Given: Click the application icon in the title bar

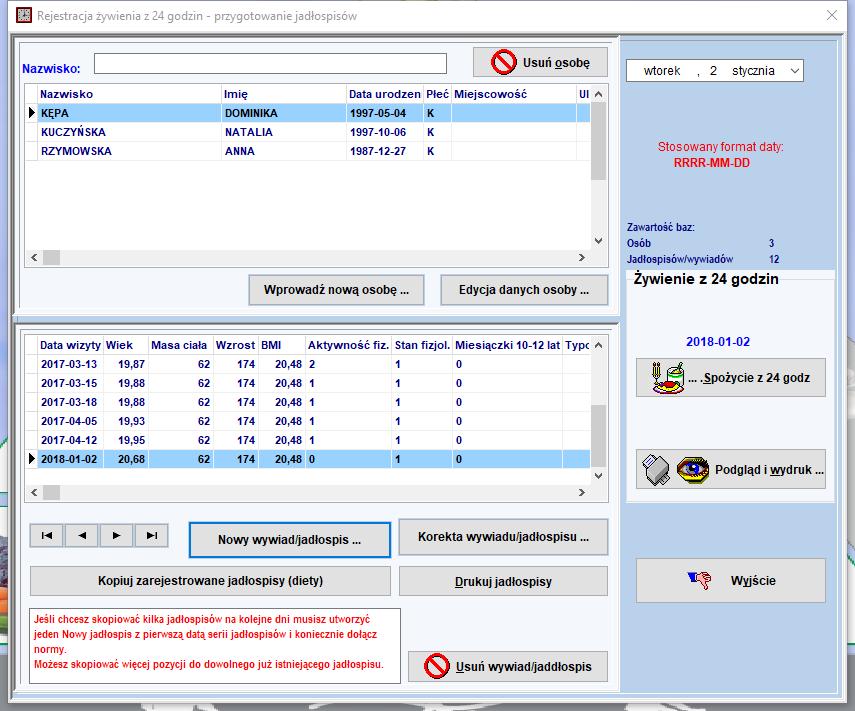Looking at the screenshot, I should [23, 15].
